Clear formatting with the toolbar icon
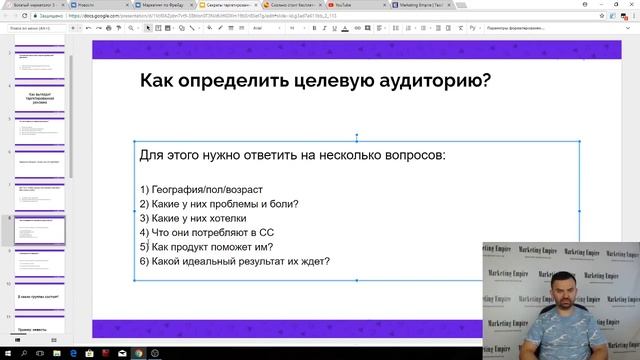The width and height of the screenshot is (640, 360). tap(460, 28)
